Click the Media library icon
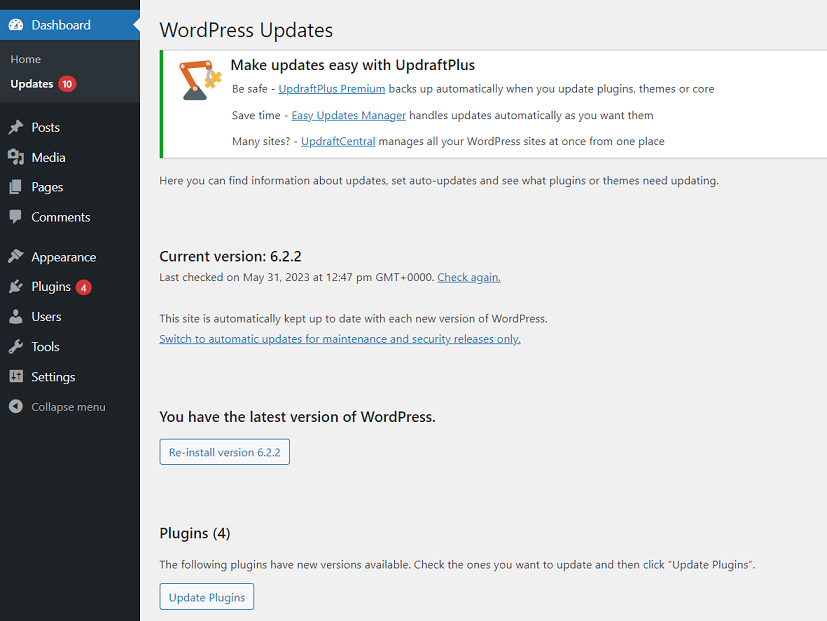This screenshot has height=621, width=827. click(x=14, y=157)
